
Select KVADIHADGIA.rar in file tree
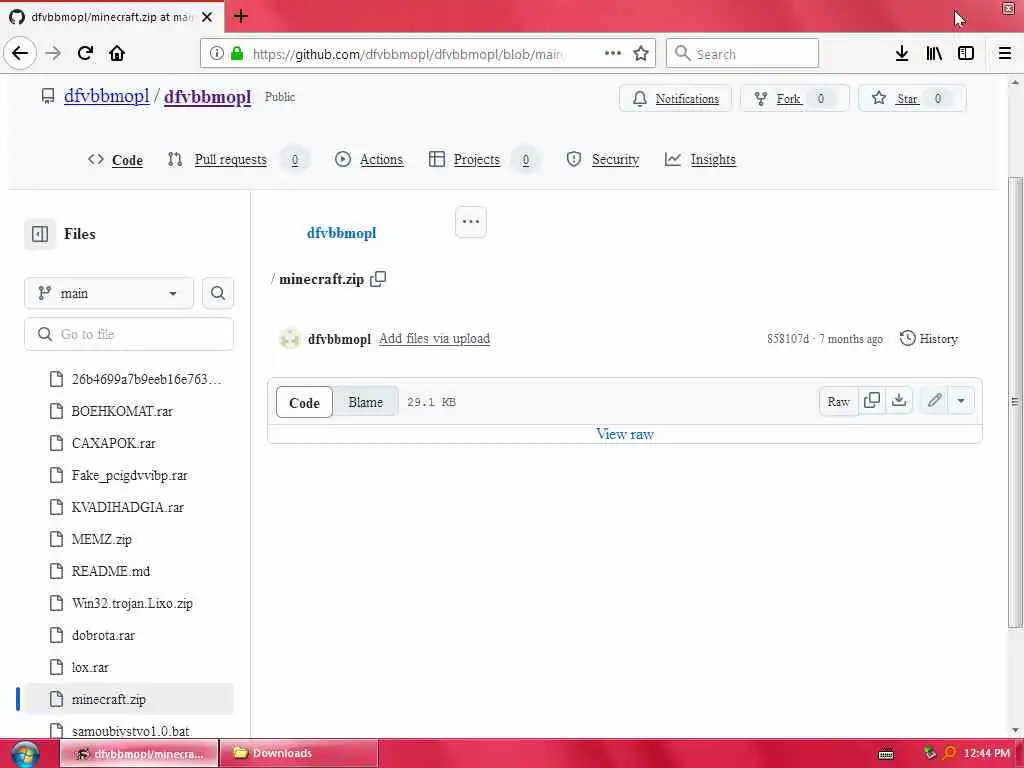129,507
